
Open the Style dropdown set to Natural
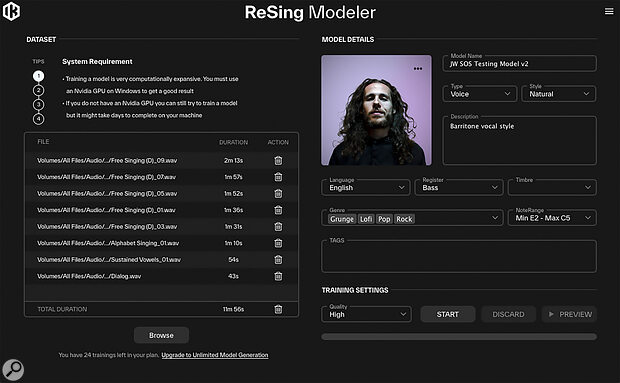(559, 94)
